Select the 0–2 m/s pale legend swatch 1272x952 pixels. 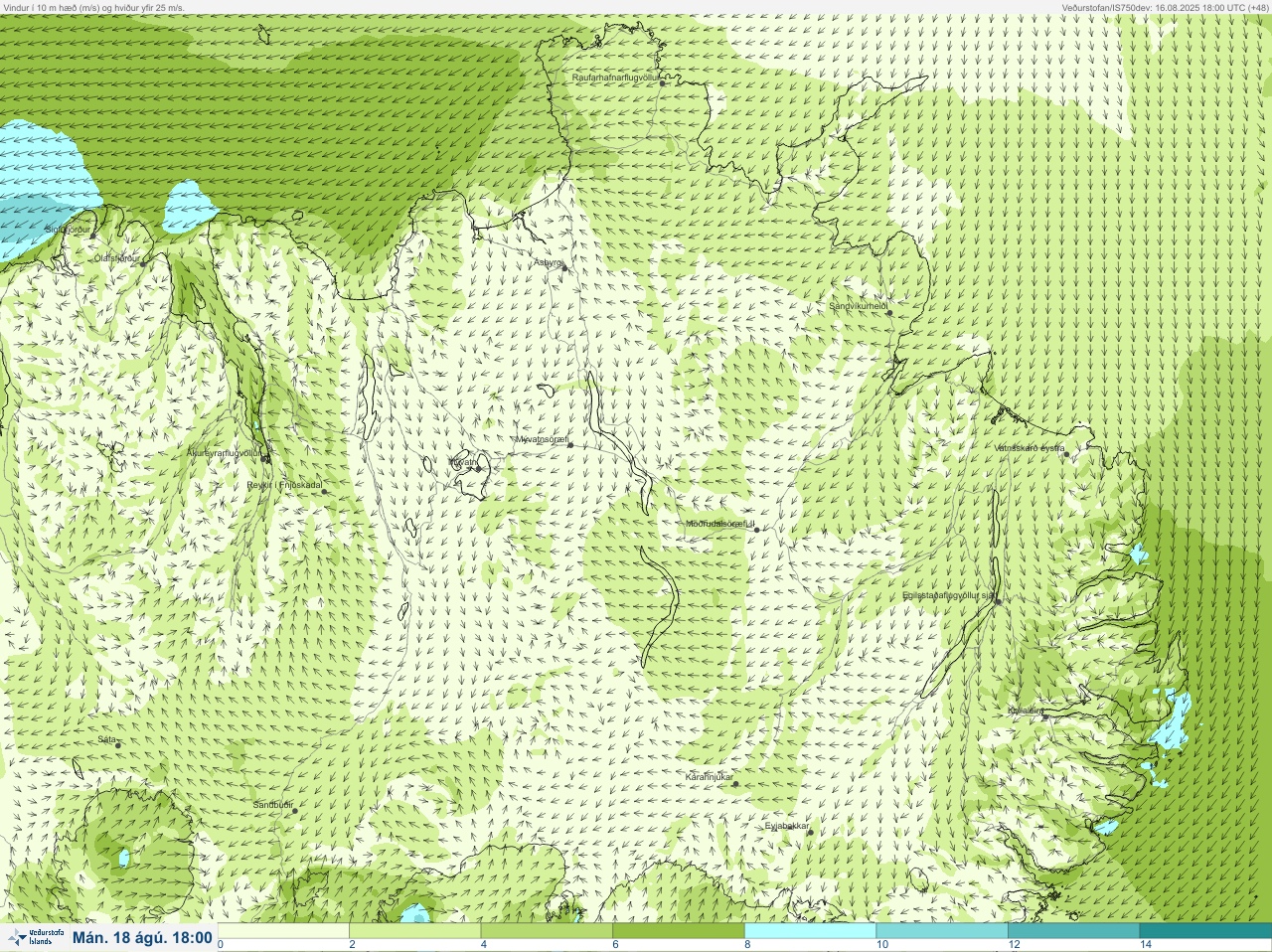coord(283,931)
